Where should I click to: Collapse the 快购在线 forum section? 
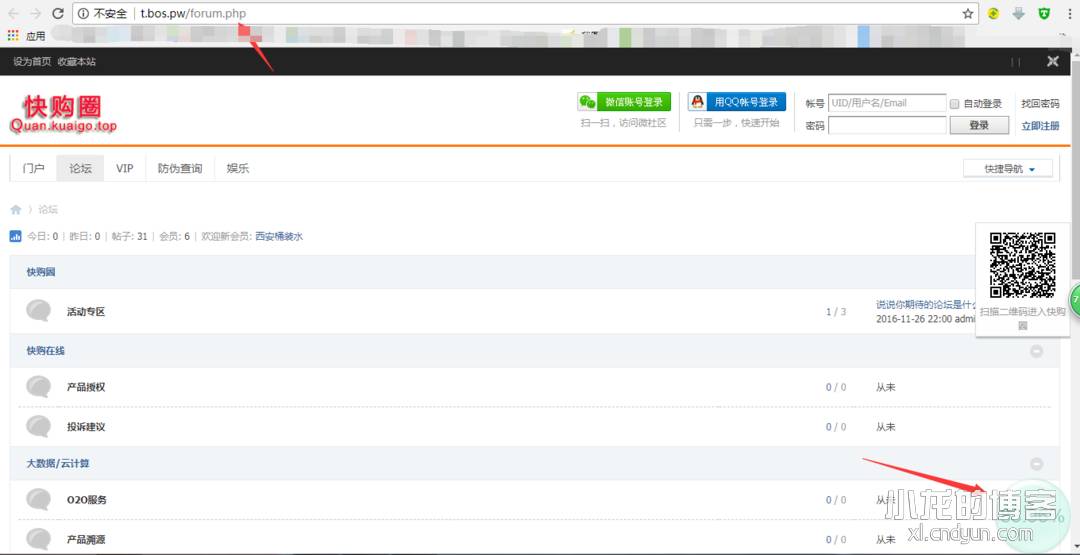[1036, 351]
